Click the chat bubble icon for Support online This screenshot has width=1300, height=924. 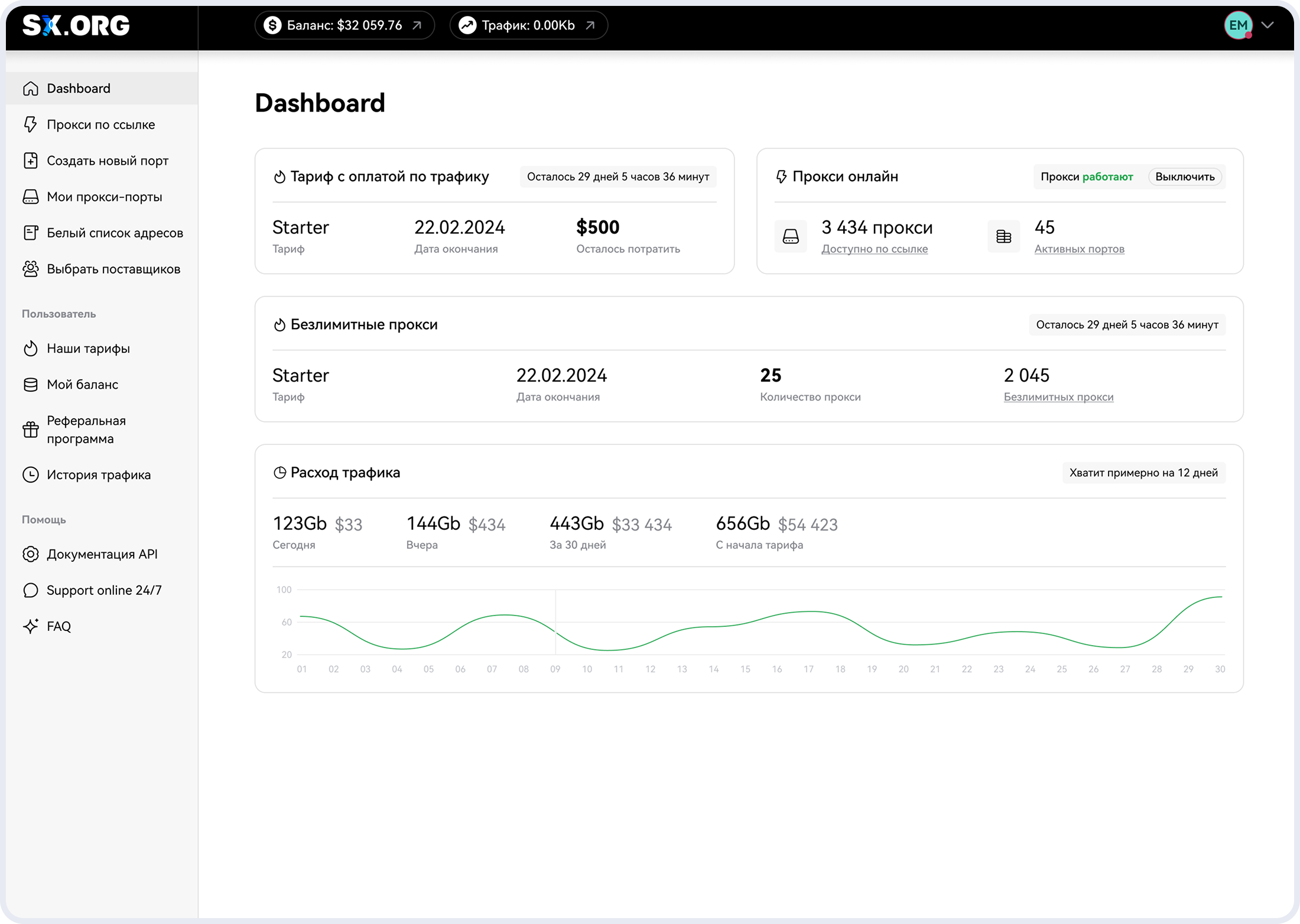click(31, 590)
